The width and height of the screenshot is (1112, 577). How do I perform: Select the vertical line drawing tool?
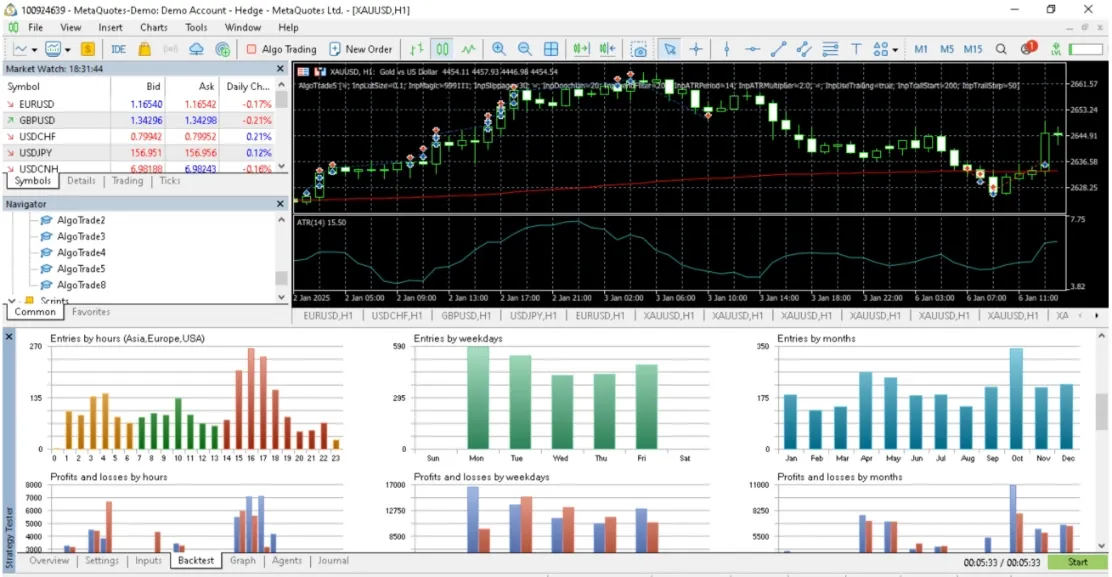click(x=726, y=49)
